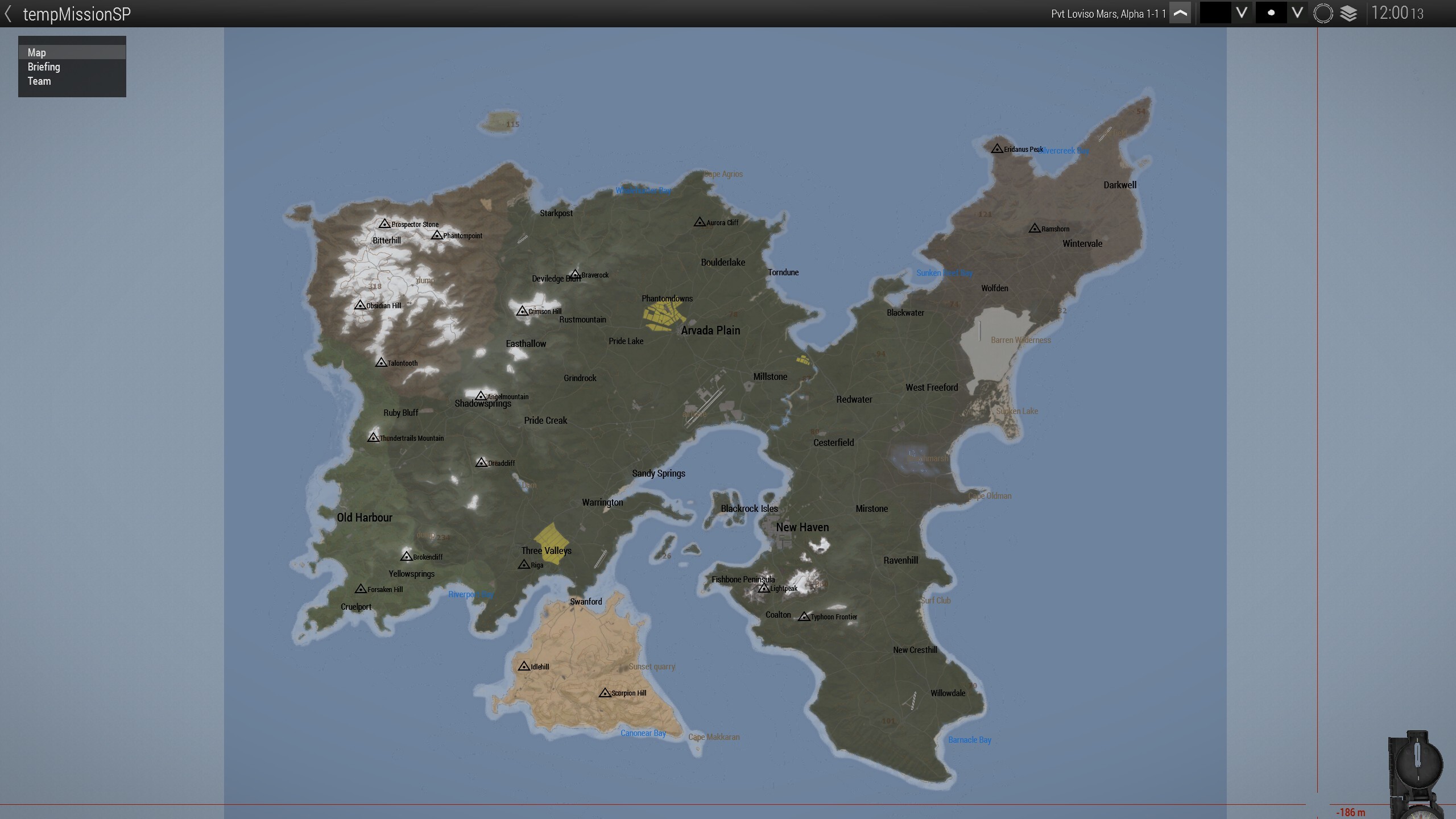
Task: Click the circular center-on-player icon
Action: click(1323, 14)
